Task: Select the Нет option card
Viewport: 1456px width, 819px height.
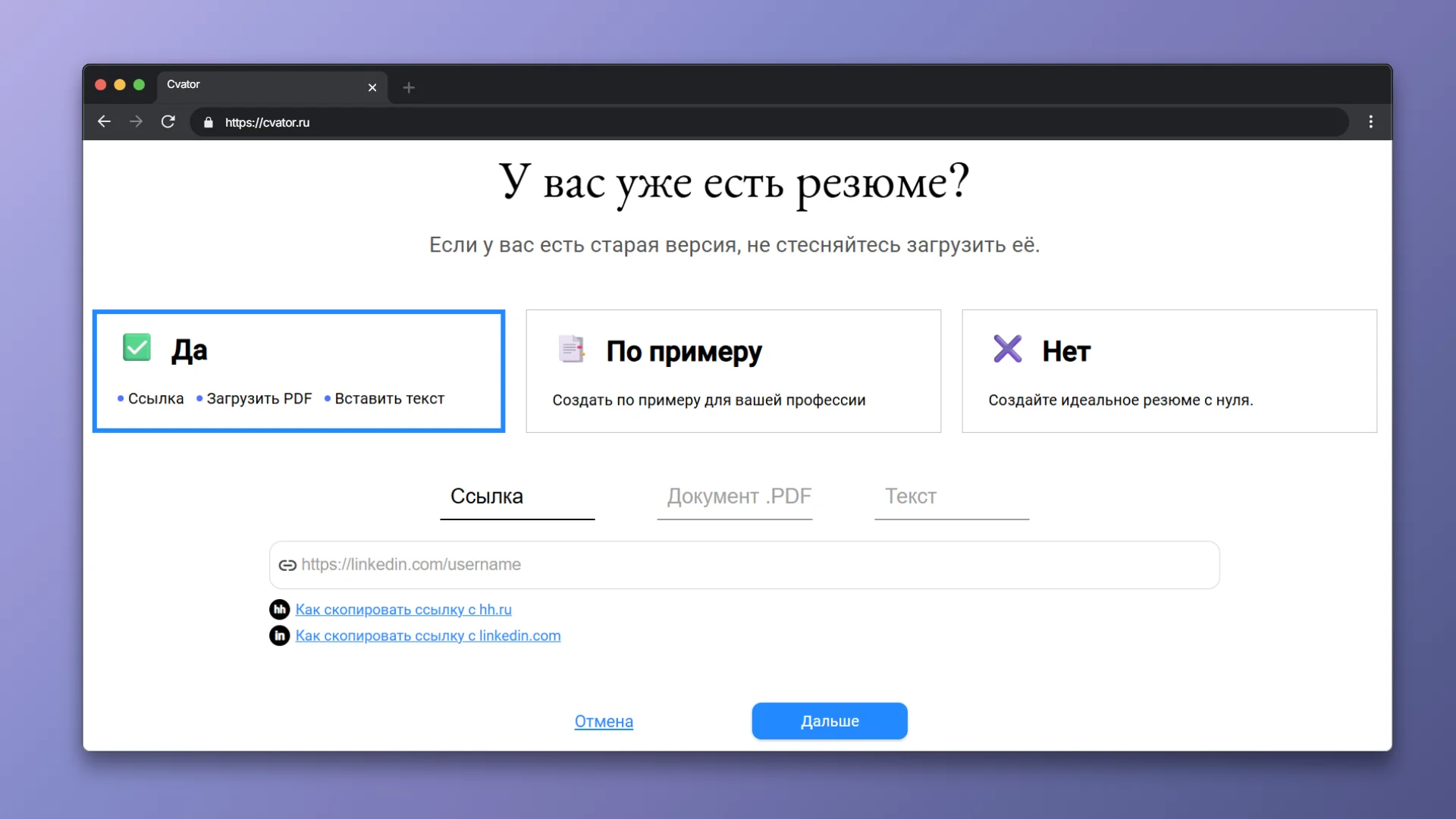Action: [x=1169, y=371]
